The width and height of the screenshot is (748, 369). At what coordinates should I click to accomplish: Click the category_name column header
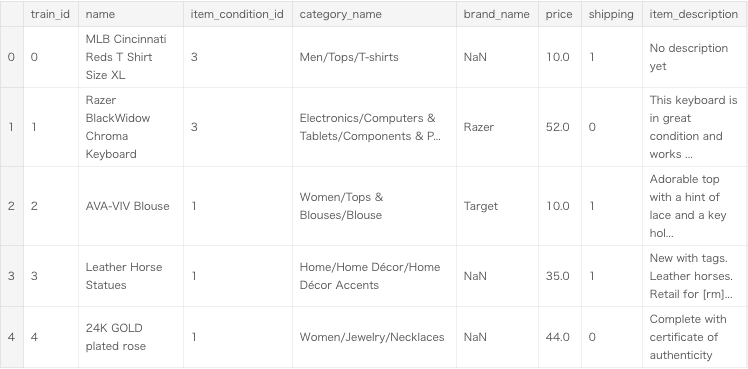click(x=374, y=14)
